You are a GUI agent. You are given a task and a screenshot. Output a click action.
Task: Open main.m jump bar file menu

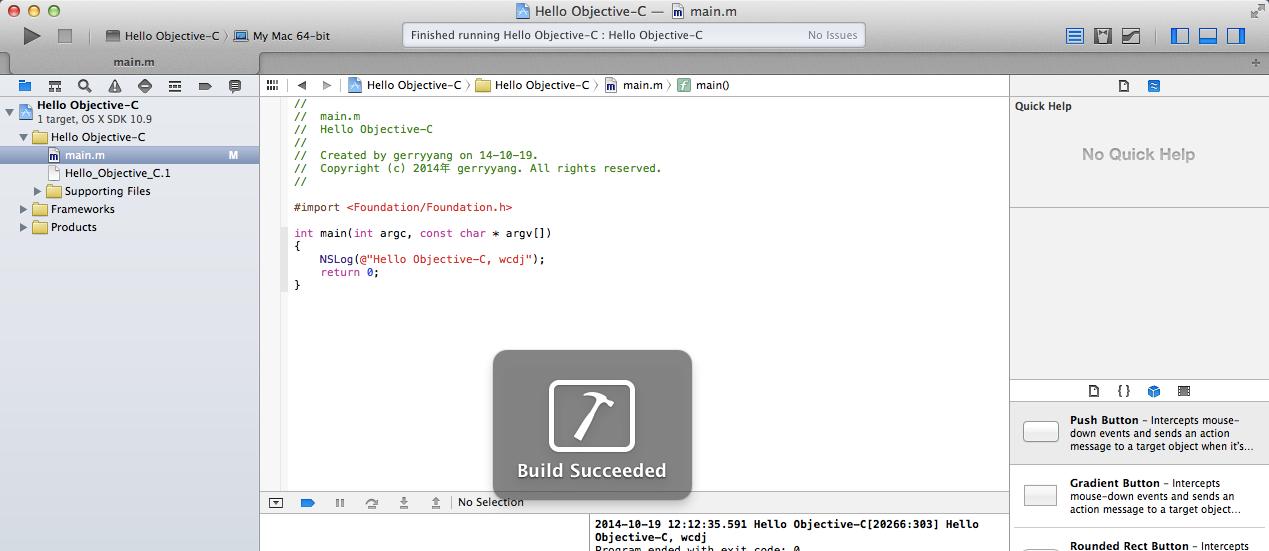click(x=634, y=85)
